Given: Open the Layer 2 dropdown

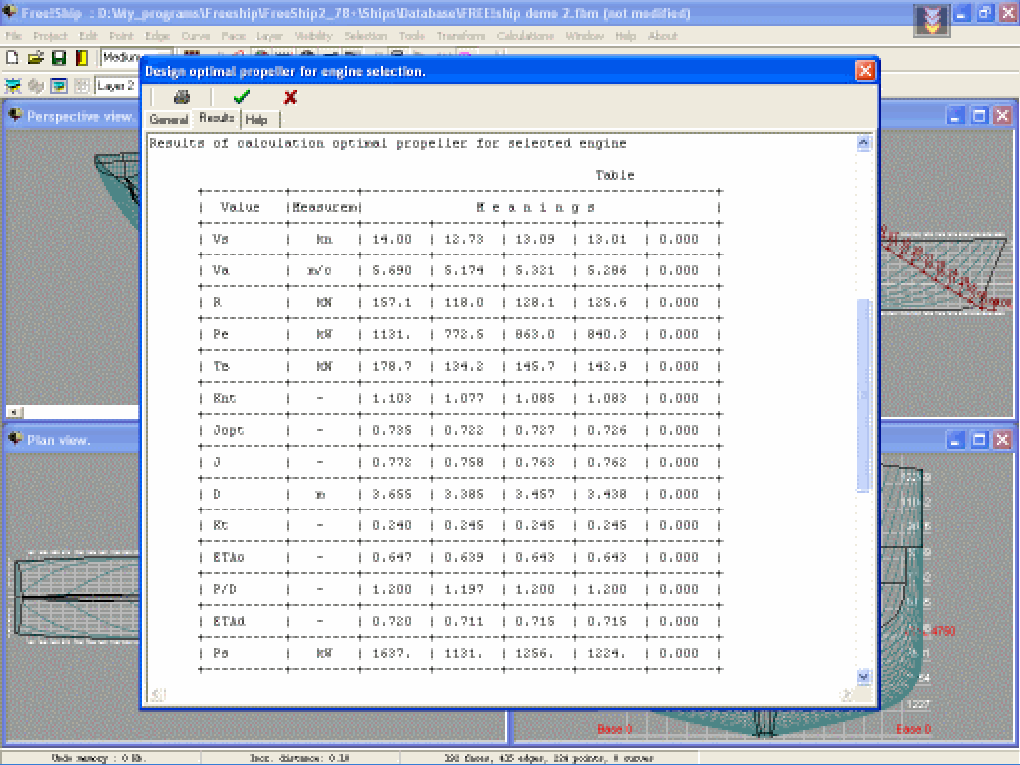Looking at the screenshot, I should 116,86.
